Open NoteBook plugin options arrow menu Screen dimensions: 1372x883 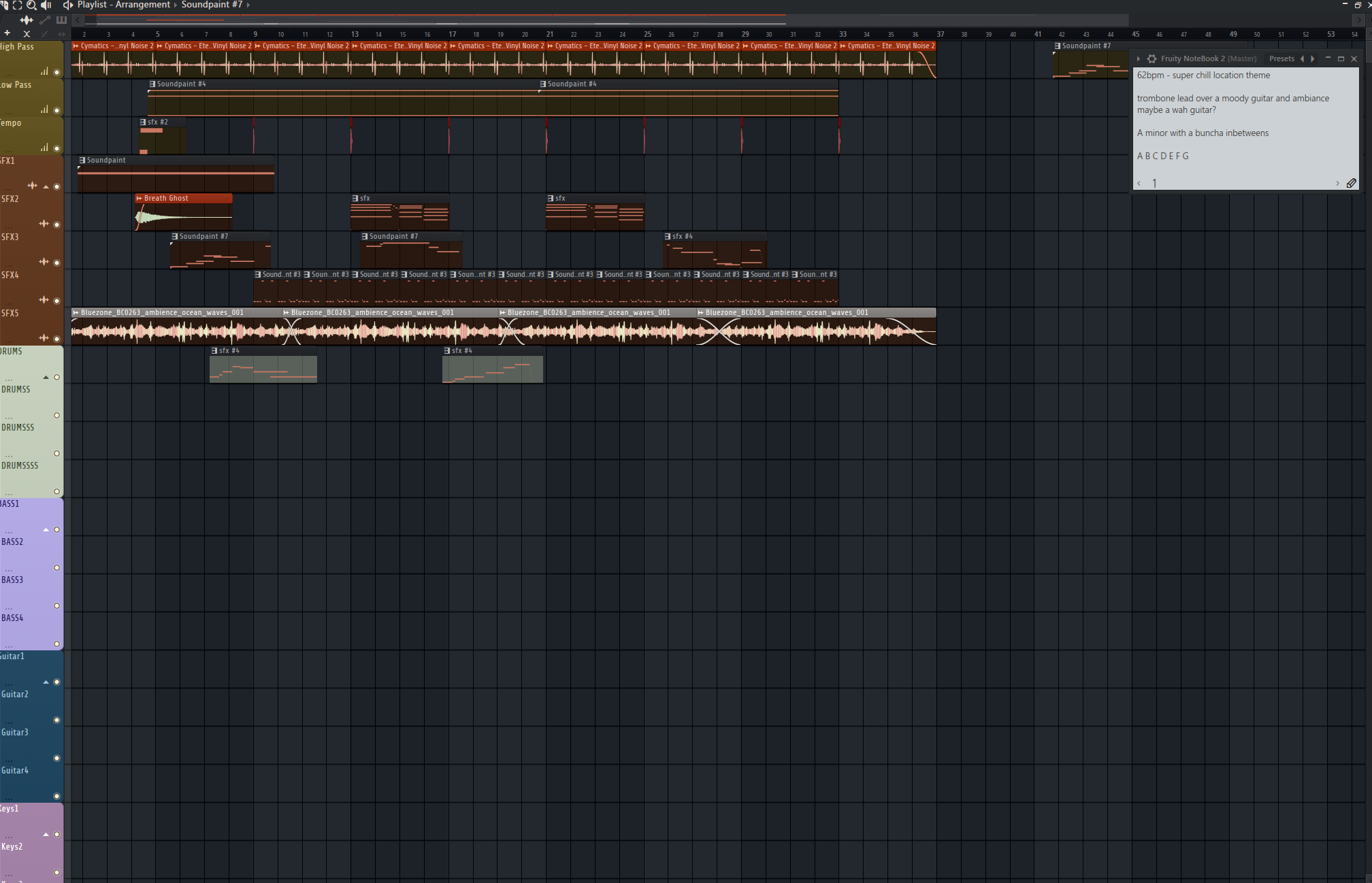(1139, 59)
